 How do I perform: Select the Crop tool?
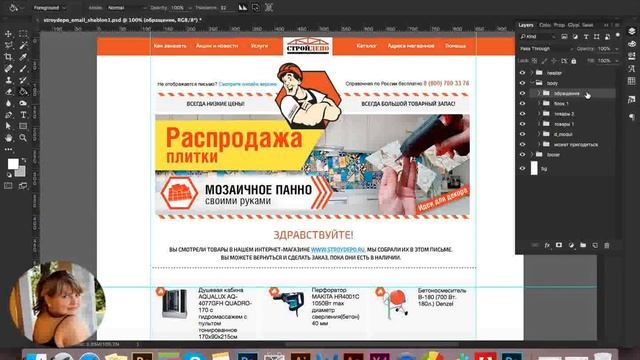8,57
